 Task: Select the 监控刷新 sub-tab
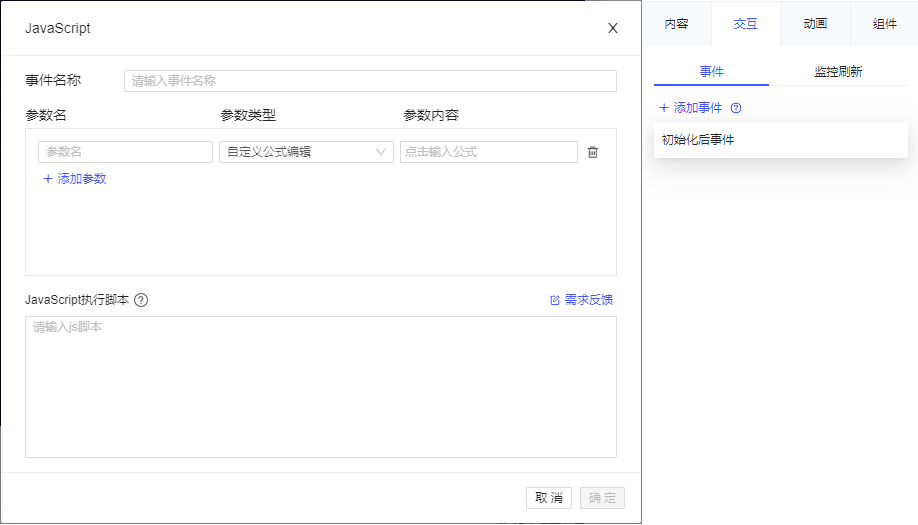[x=838, y=72]
